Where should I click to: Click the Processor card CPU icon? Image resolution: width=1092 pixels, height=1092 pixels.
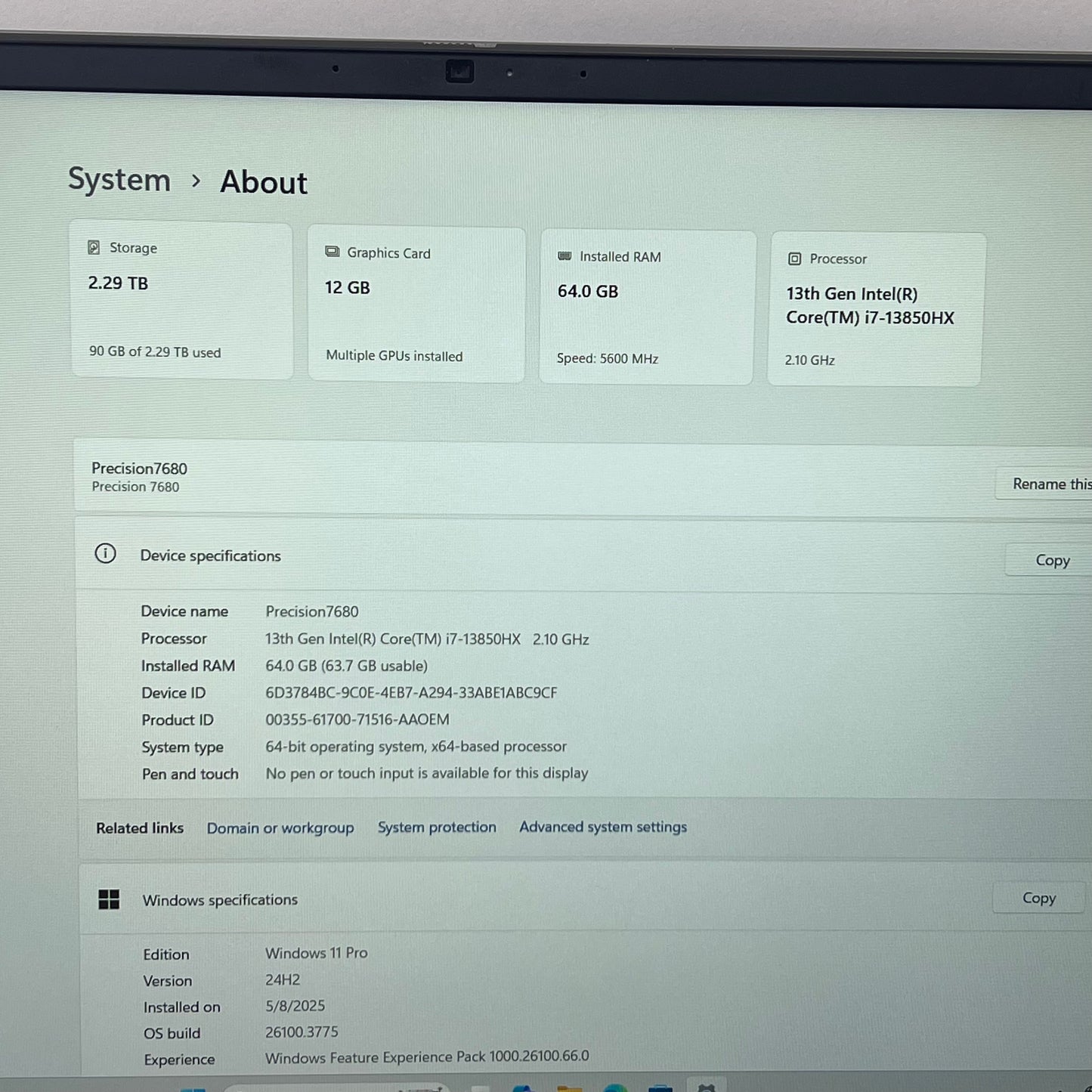click(x=794, y=258)
